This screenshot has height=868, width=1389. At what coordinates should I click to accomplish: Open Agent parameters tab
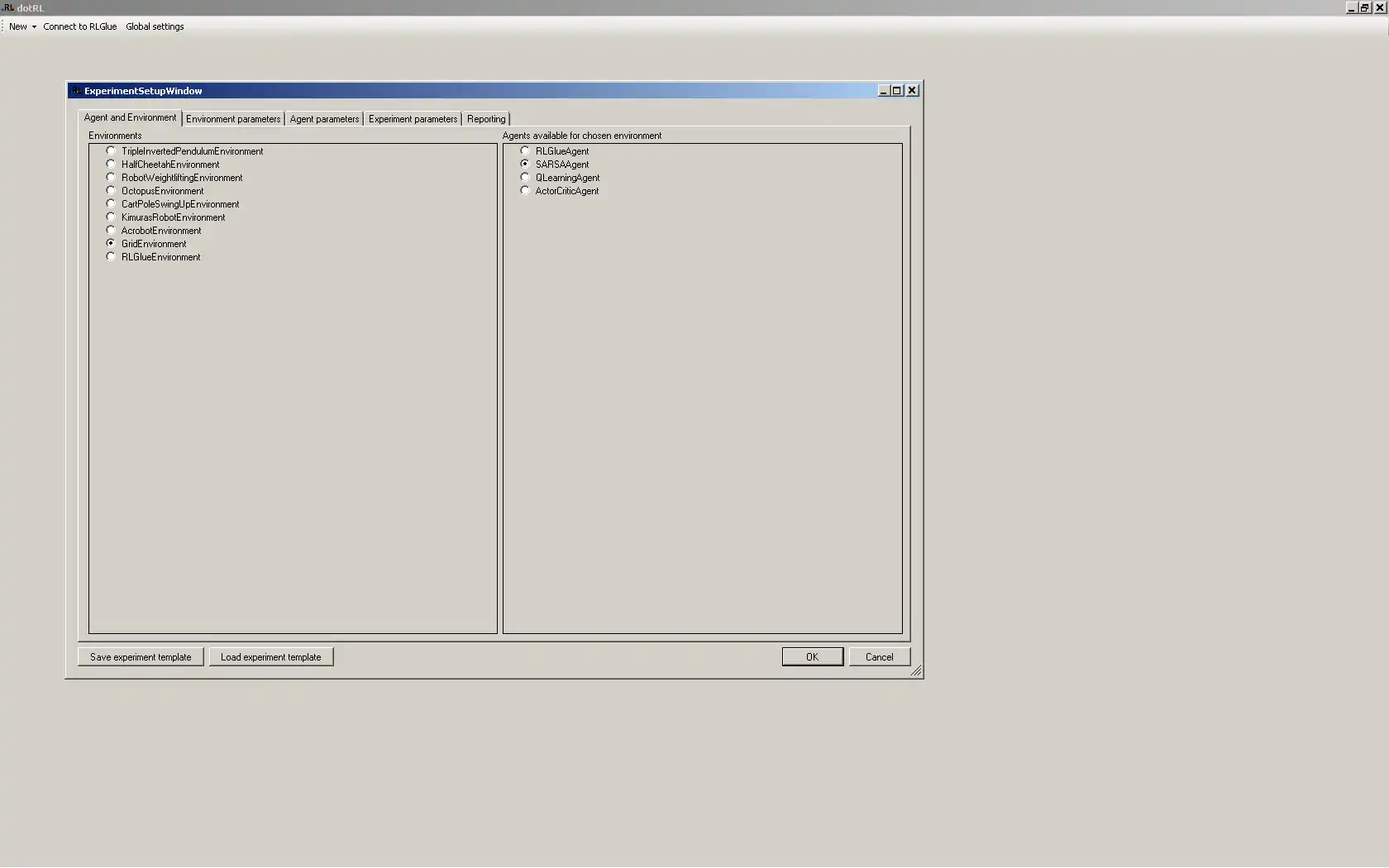pos(324,119)
